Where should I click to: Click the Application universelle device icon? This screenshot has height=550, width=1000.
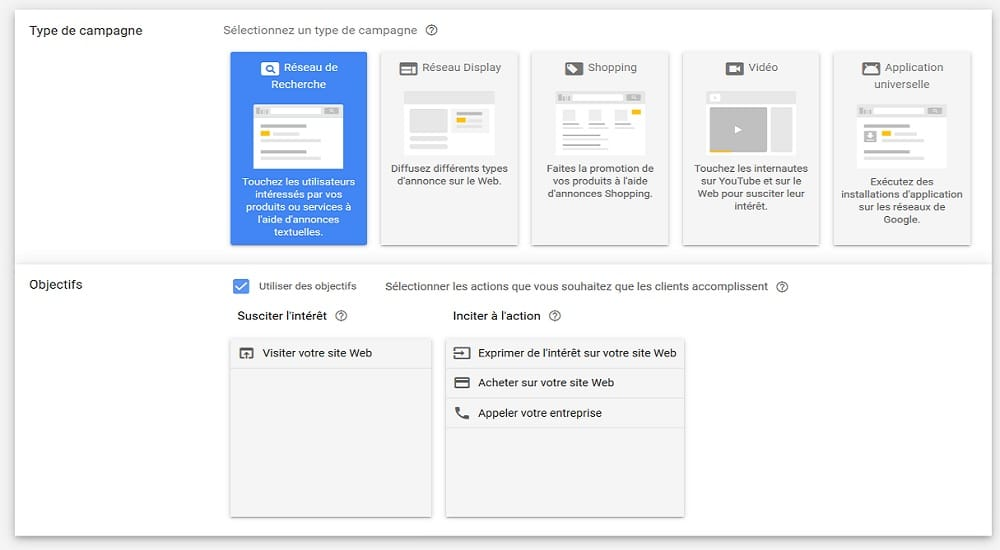871,68
